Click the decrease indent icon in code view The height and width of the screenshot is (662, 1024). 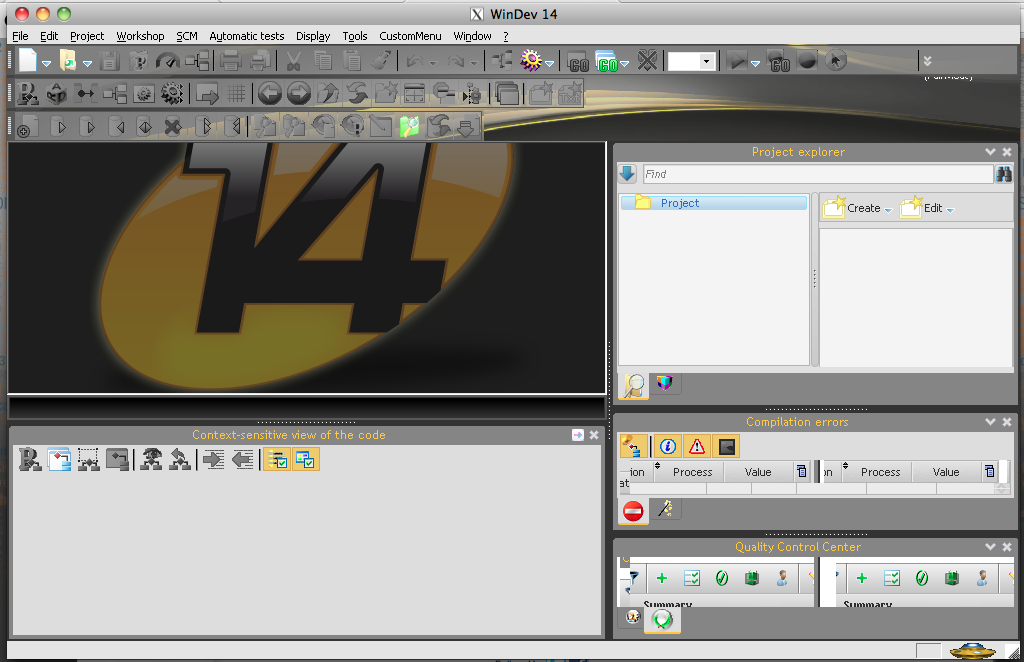click(242, 460)
